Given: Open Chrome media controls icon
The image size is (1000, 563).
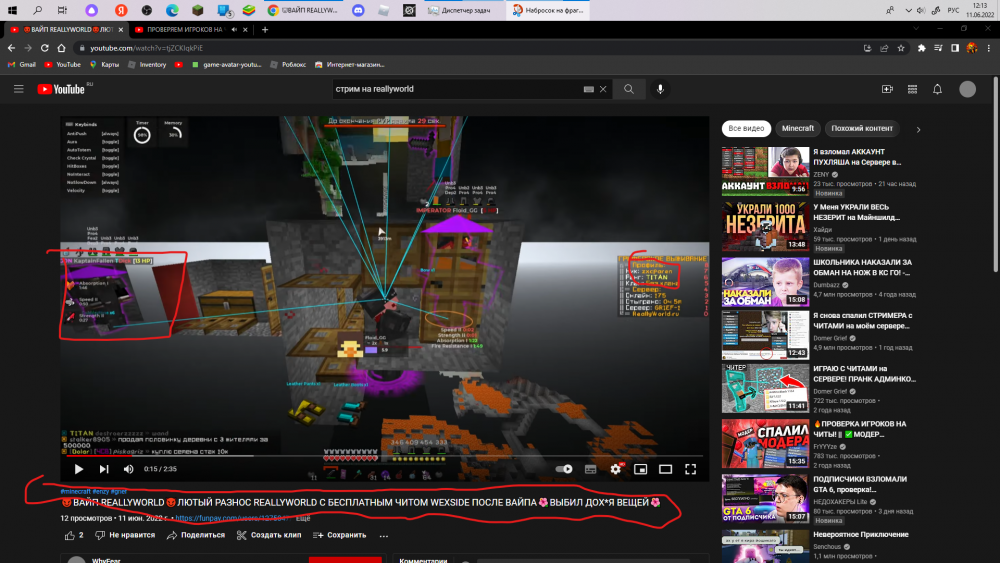Looking at the screenshot, I should tap(938, 48).
